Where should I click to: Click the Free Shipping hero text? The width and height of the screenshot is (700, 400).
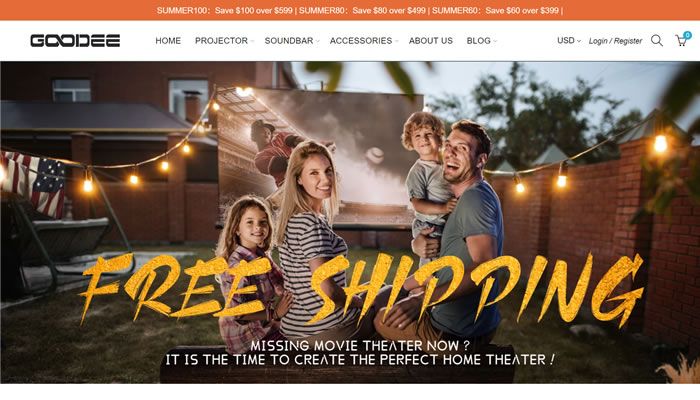(362, 288)
